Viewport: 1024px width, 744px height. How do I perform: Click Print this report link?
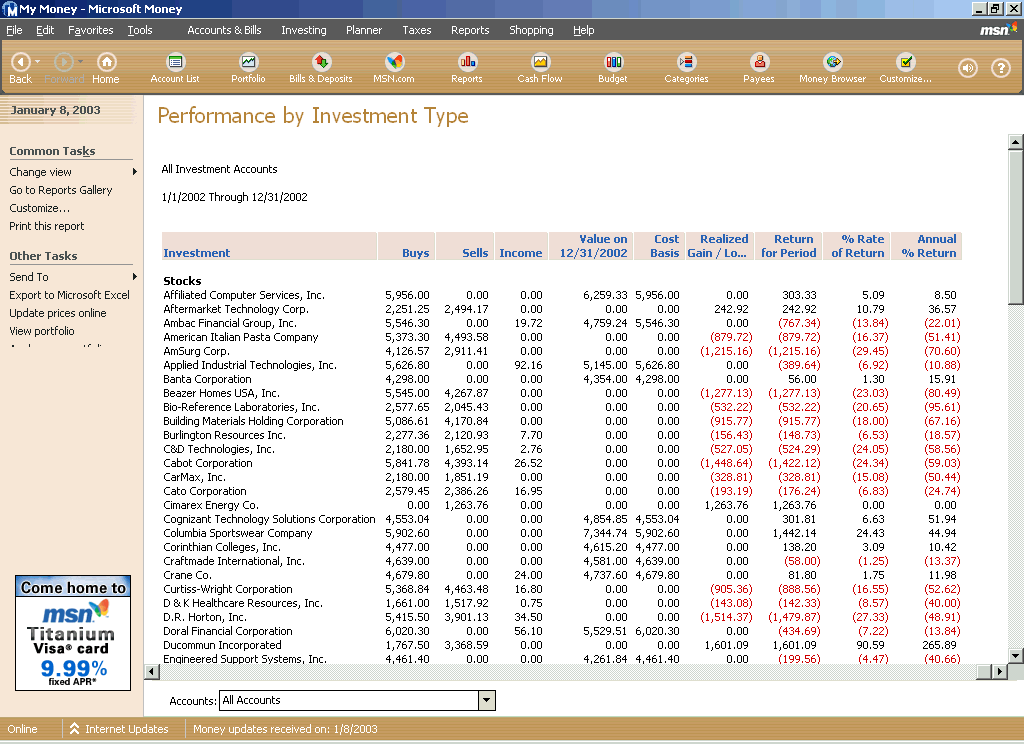47,226
